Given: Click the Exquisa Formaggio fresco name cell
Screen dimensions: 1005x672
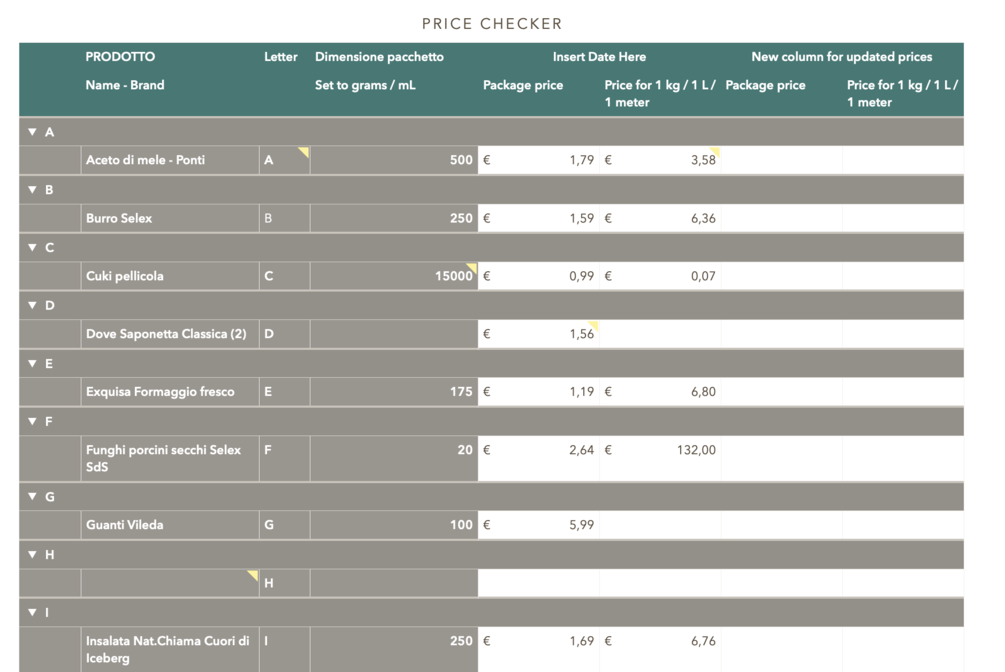Looking at the screenshot, I should click(x=168, y=392).
